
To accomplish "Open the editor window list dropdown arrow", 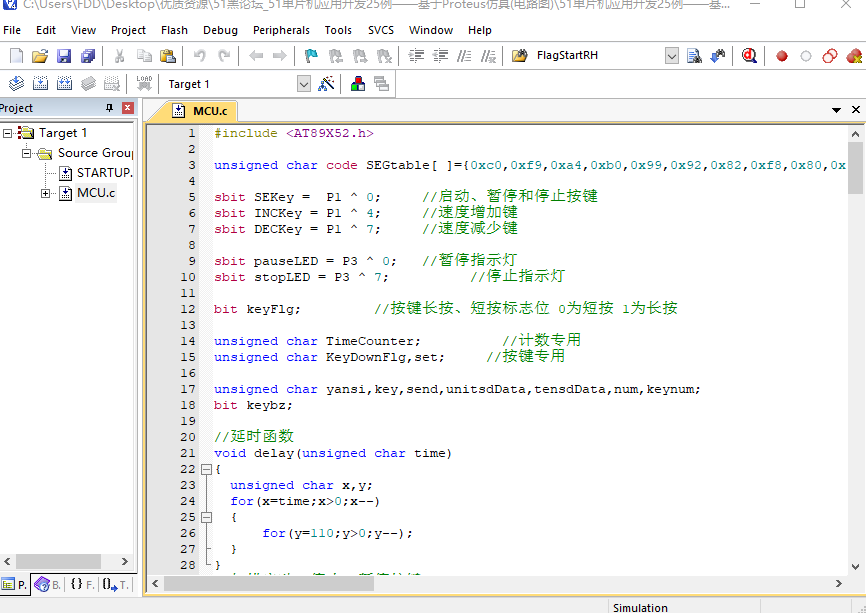I will [836, 110].
